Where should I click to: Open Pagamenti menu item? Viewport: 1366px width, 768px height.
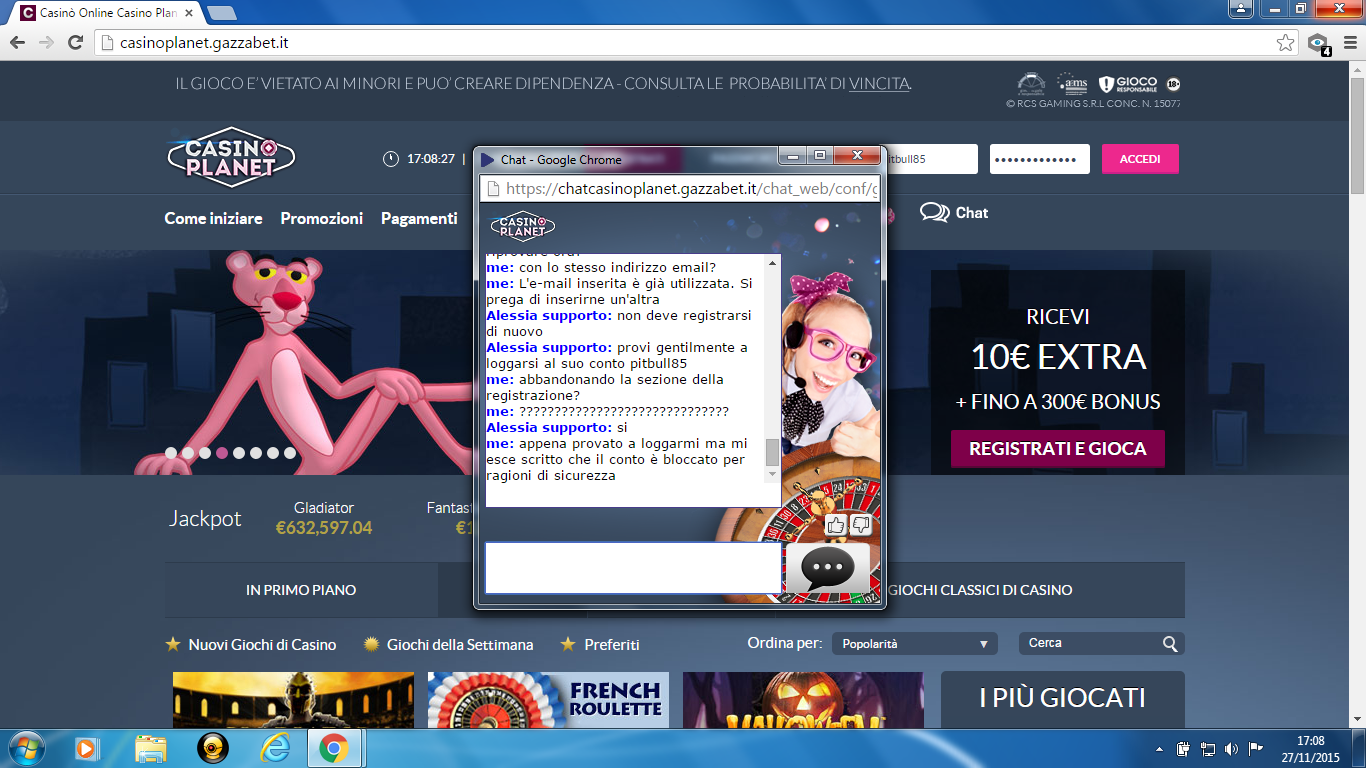coord(419,218)
